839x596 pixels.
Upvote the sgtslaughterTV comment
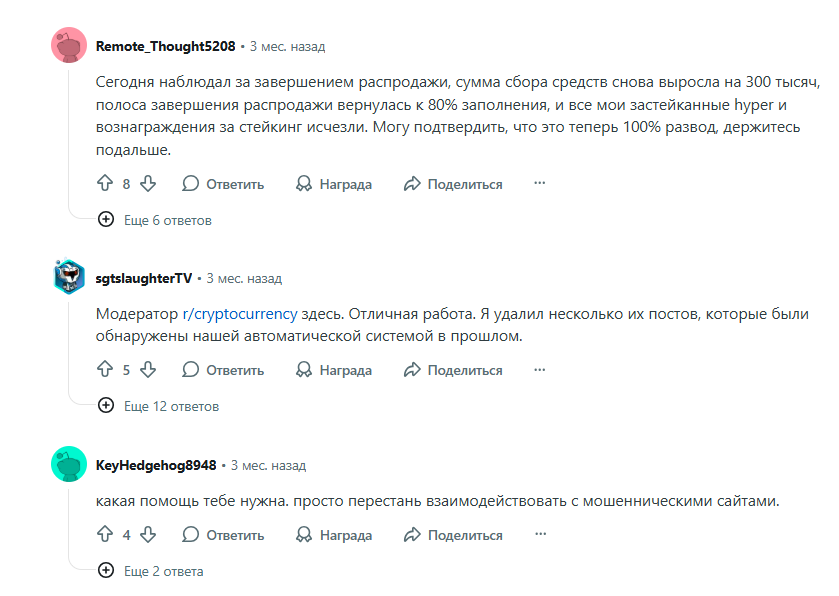[104, 369]
